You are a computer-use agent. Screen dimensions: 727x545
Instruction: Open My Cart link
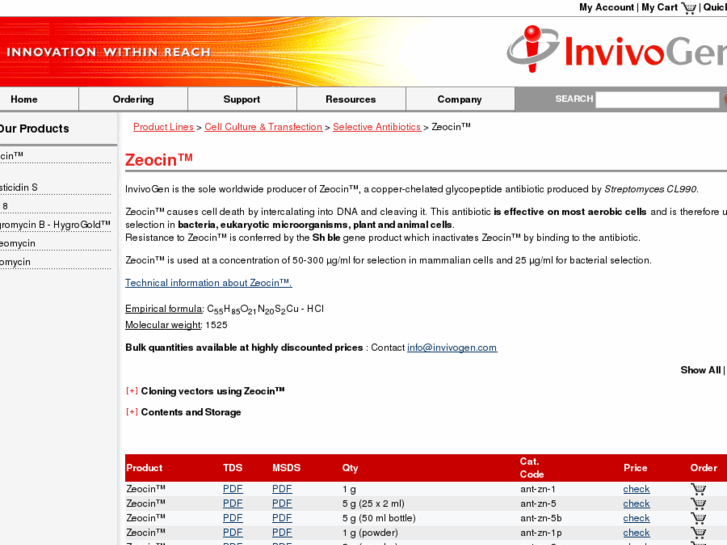659,7
